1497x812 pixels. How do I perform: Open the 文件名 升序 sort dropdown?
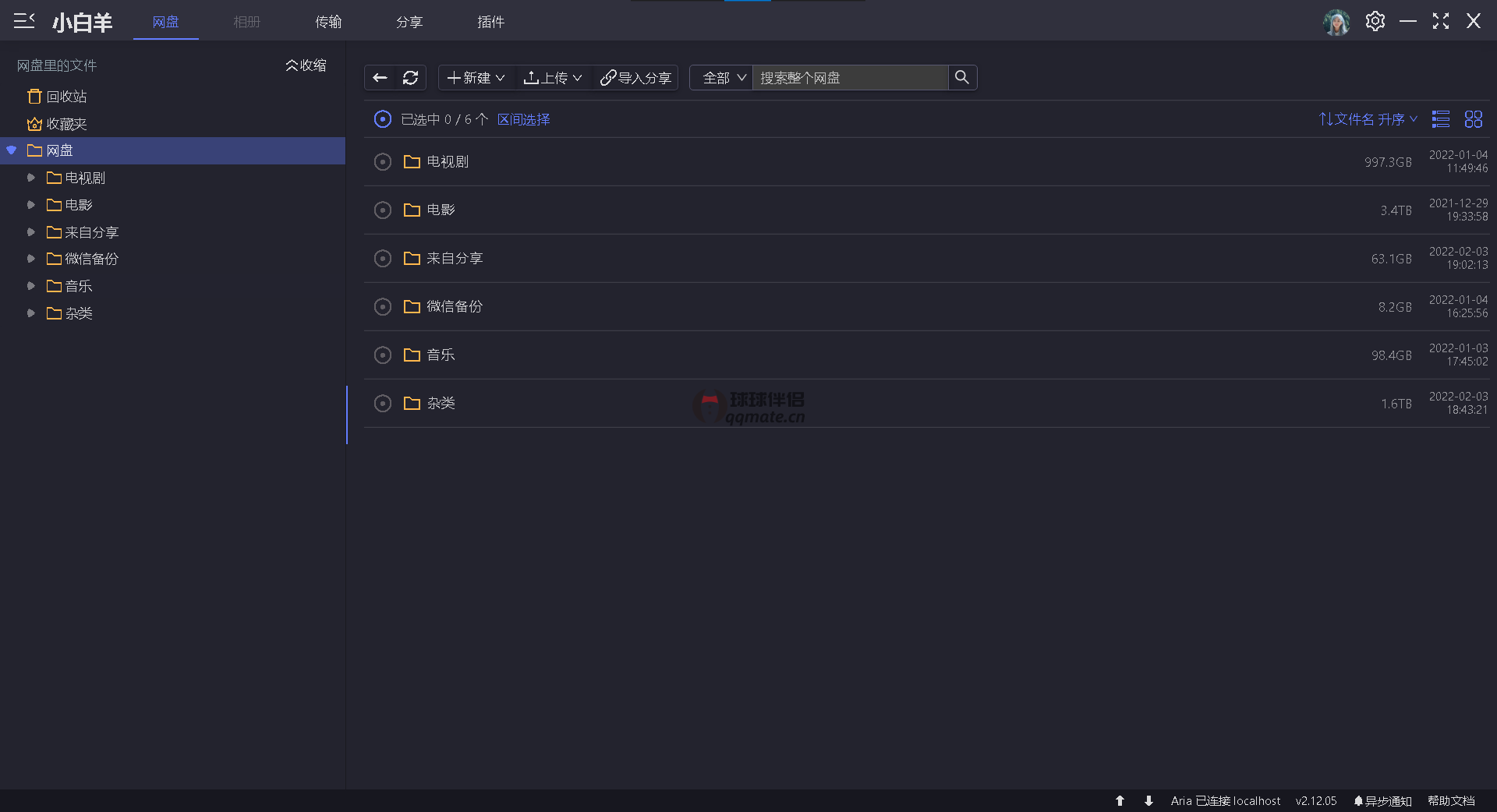[1368, 119]
